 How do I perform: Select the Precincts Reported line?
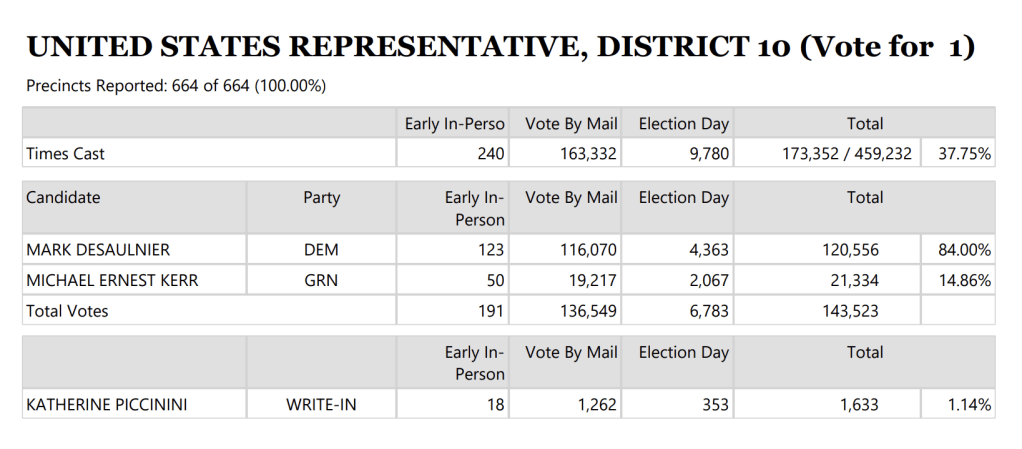pyautogui.click(x=176, y=86)
